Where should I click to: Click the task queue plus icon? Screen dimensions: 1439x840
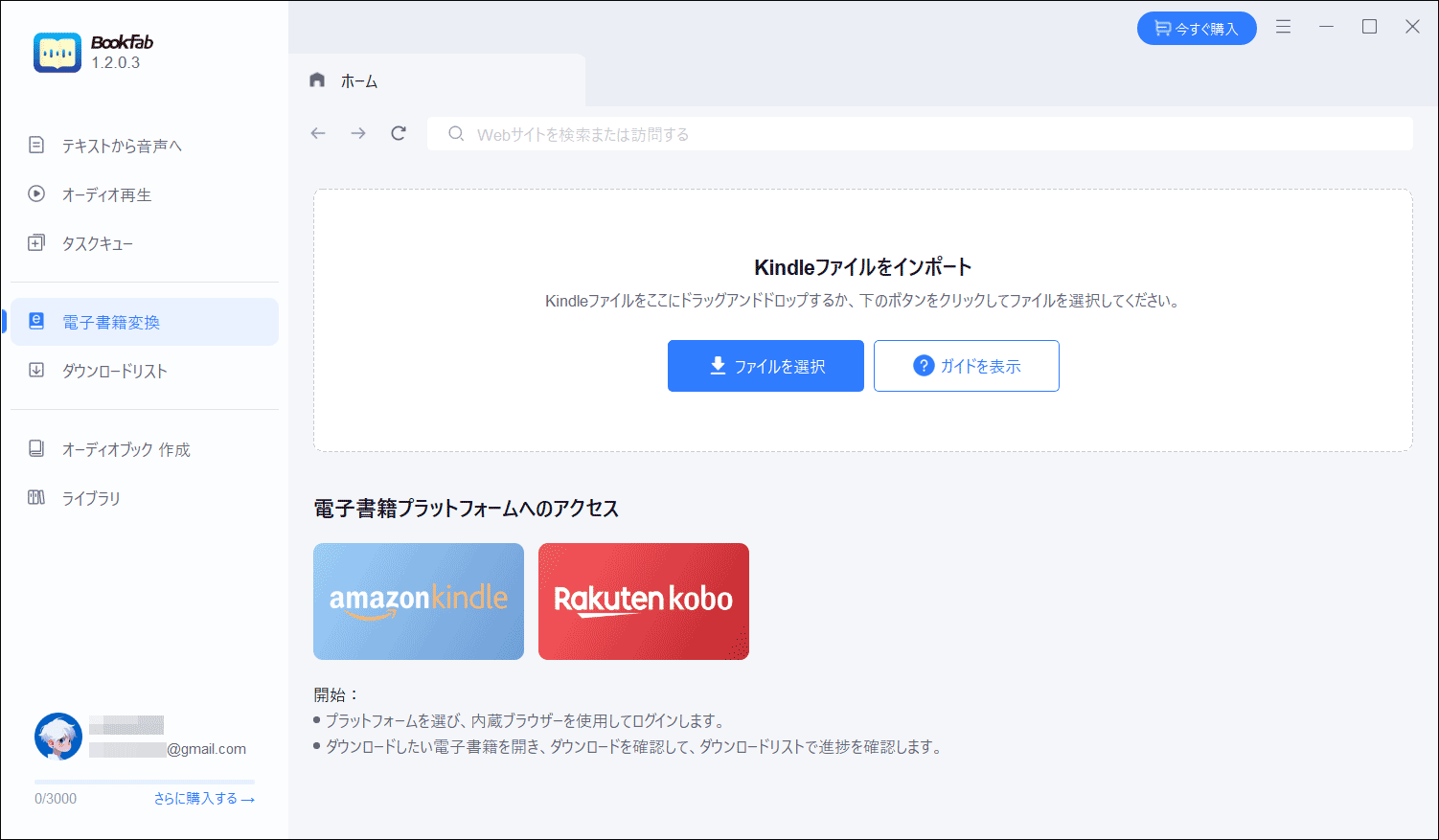pyautogui.click(x=36, y=242)
